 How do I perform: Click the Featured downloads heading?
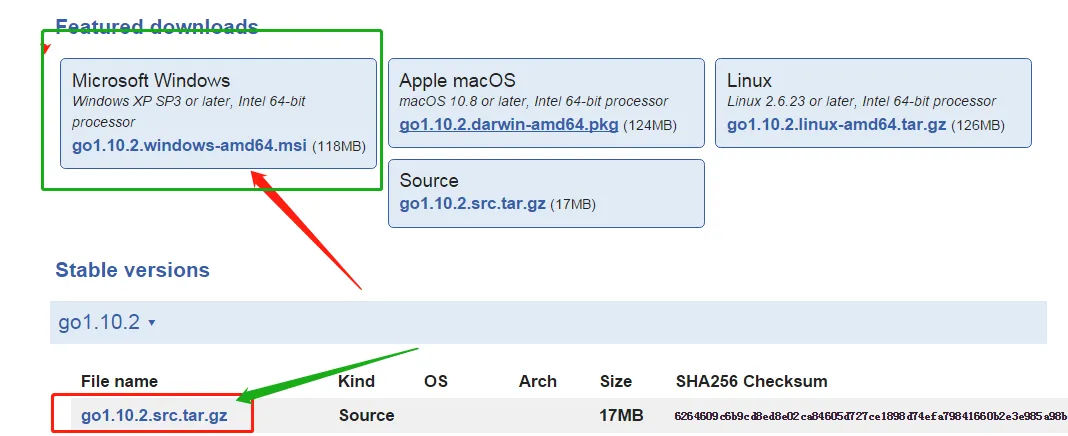coord(157,27)
